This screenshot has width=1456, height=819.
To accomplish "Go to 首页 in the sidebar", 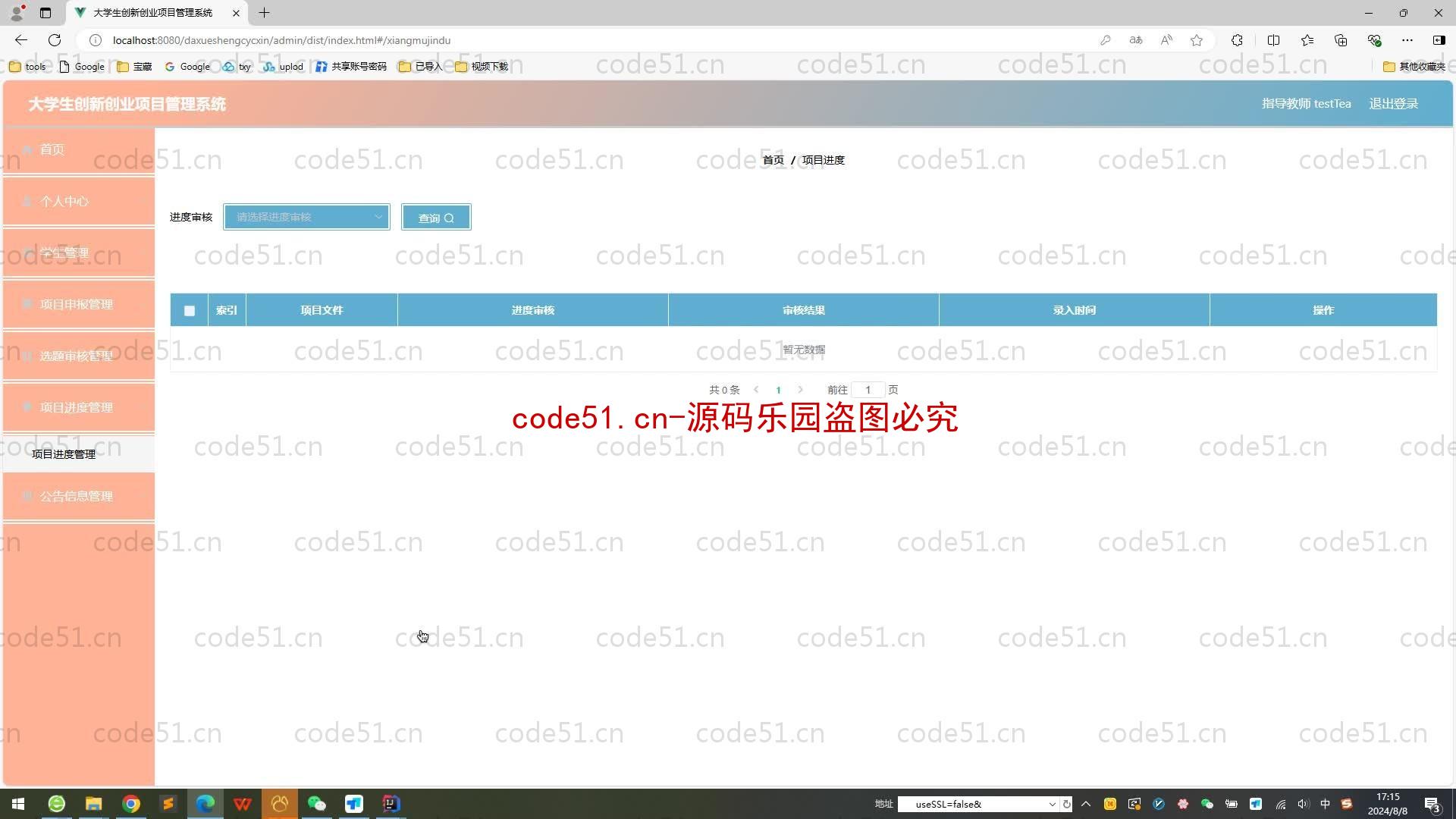I will pyautogui.click(x=79, y=149).
